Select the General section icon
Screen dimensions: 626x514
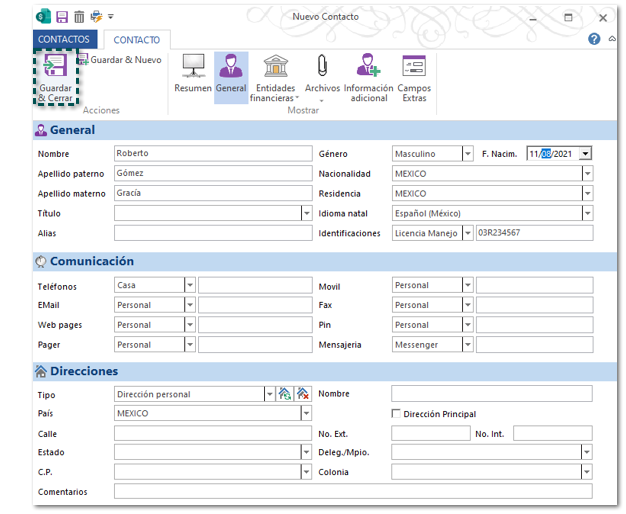tap(231, 75)
